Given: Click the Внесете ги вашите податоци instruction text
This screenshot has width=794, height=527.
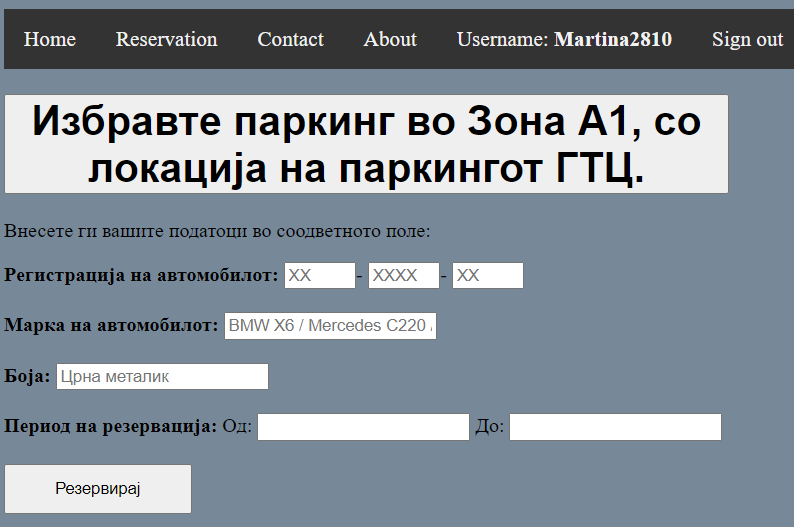Looking at the screenshot, I should pos(217,231).
